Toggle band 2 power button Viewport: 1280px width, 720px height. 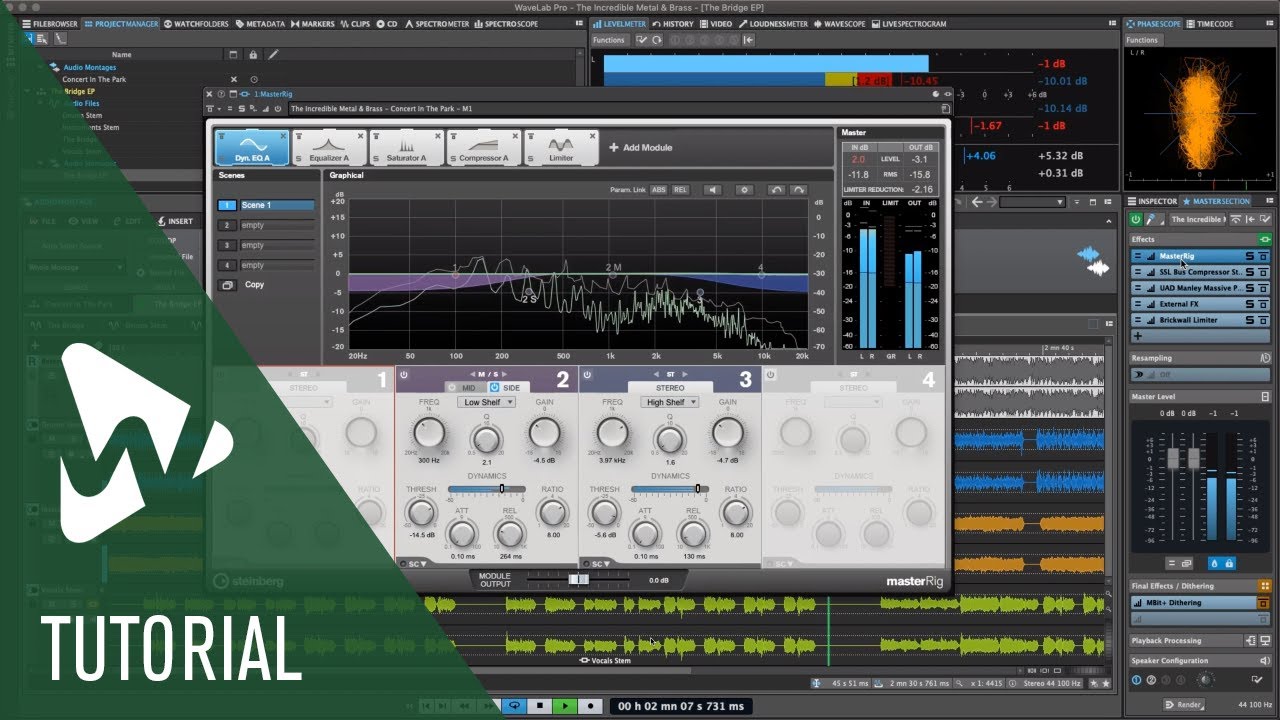coord(405,375)
